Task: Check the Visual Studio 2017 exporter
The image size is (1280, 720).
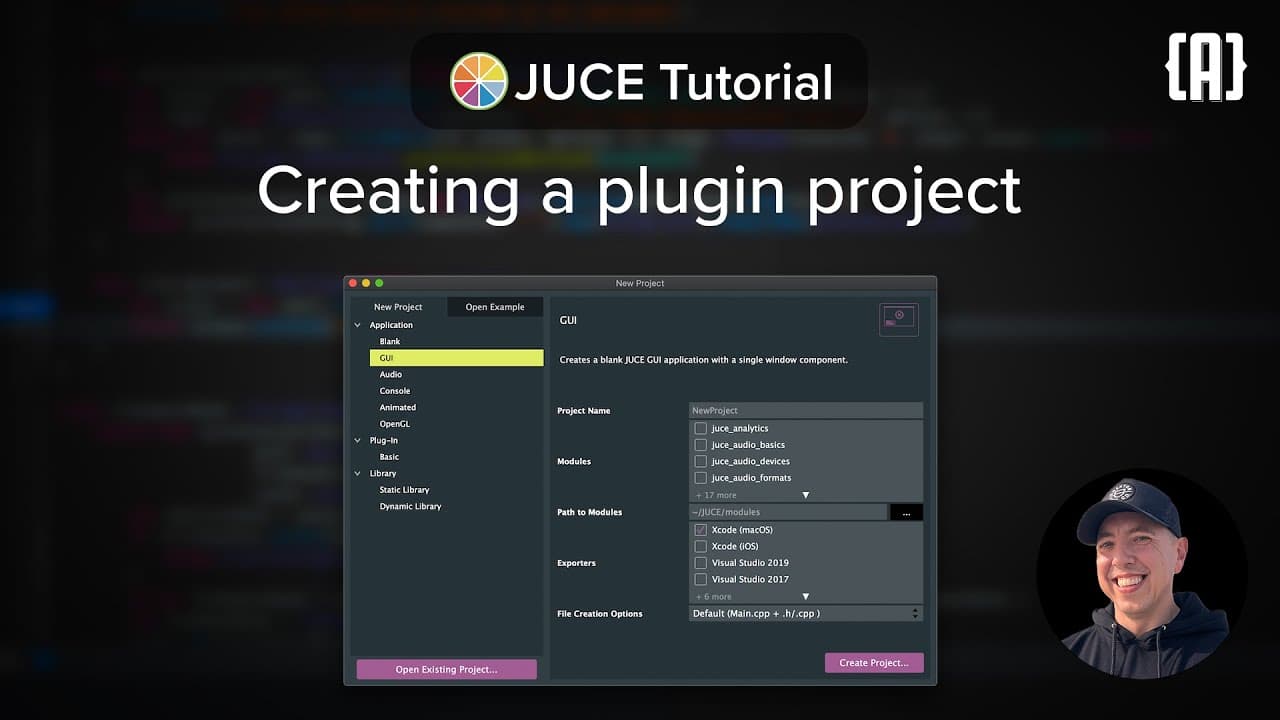Action: coord(701,579)
